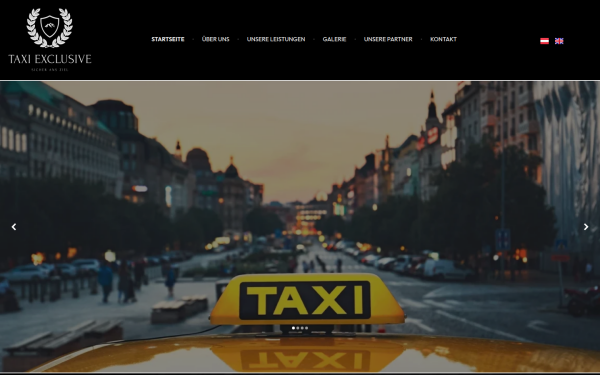Select the third slider pagination dot

[302, 328]
